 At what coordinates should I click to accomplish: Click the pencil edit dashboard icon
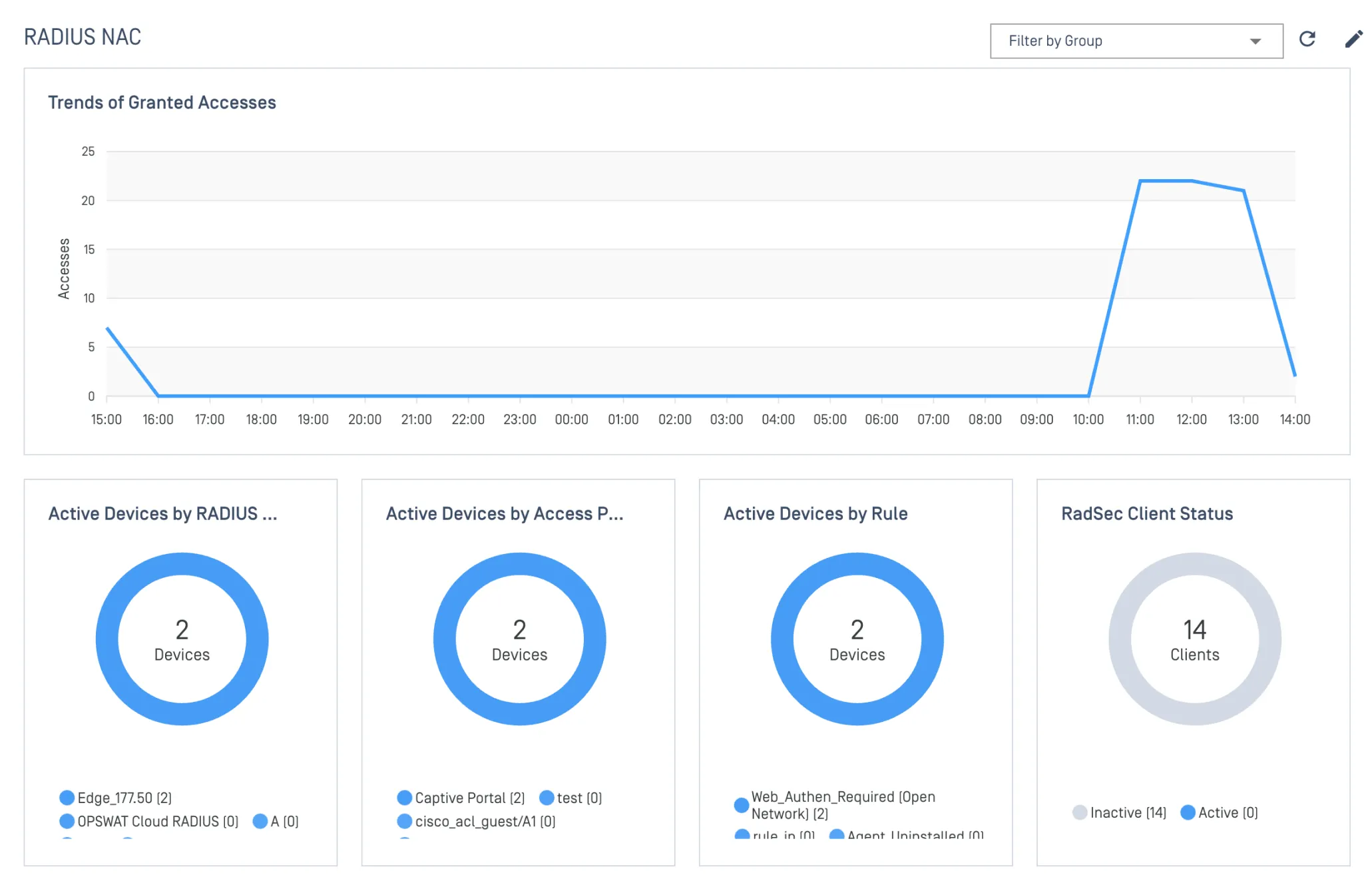tap(1353, 39)
